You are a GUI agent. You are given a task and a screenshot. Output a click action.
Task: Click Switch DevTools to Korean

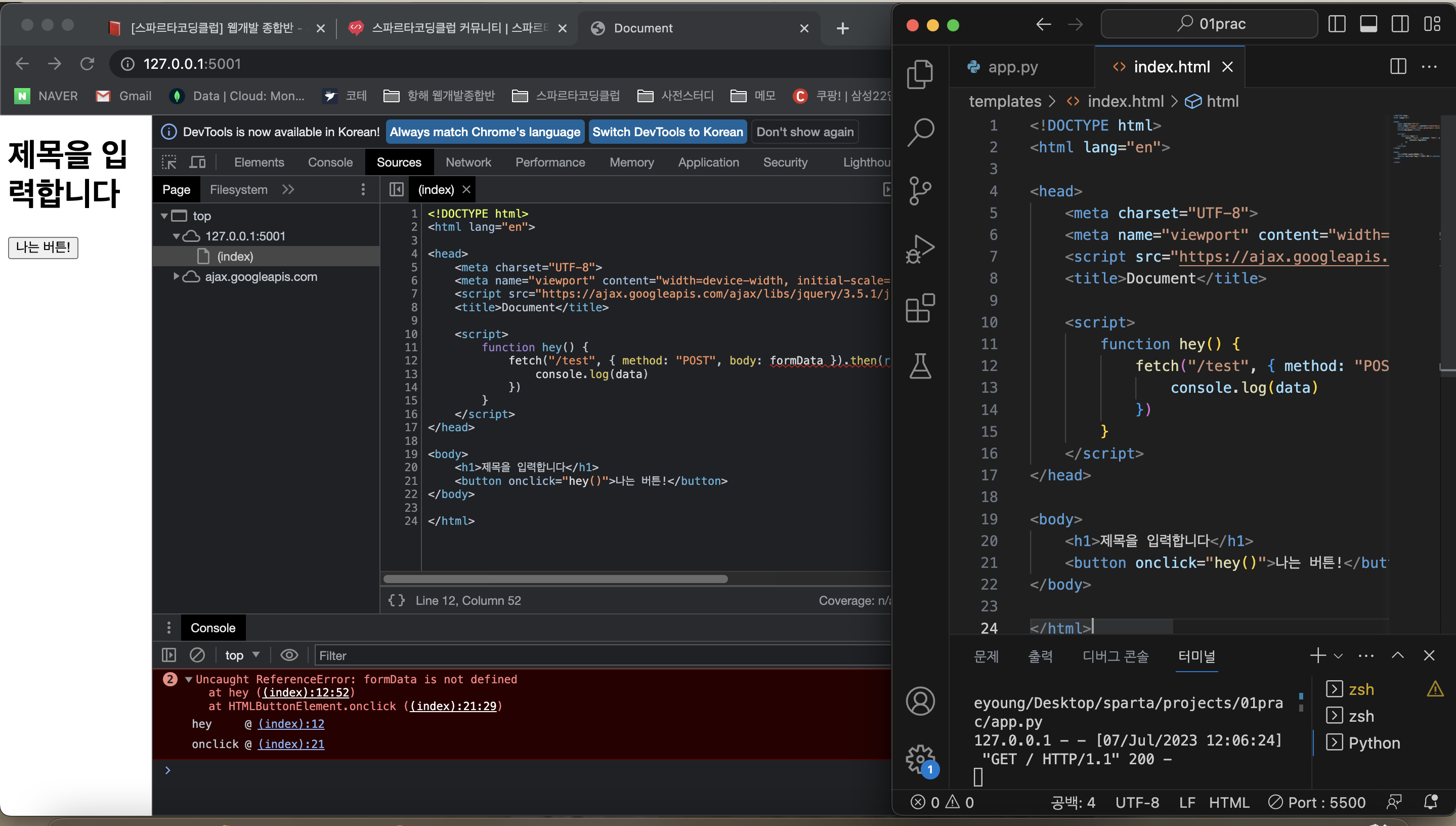[667, 132]
